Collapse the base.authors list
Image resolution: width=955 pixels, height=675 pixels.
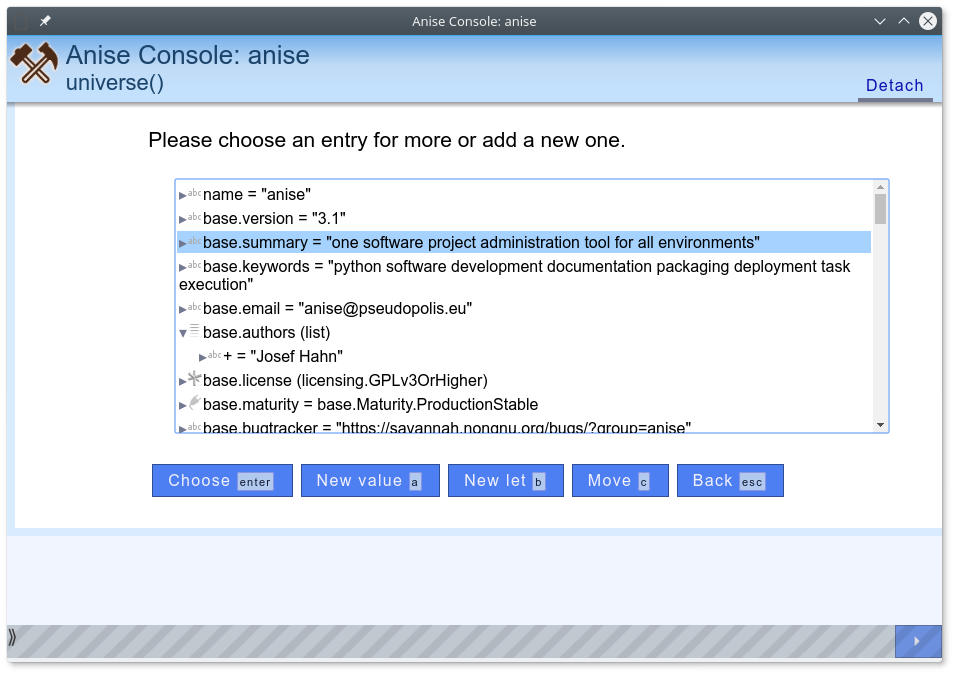click(183, 333)
